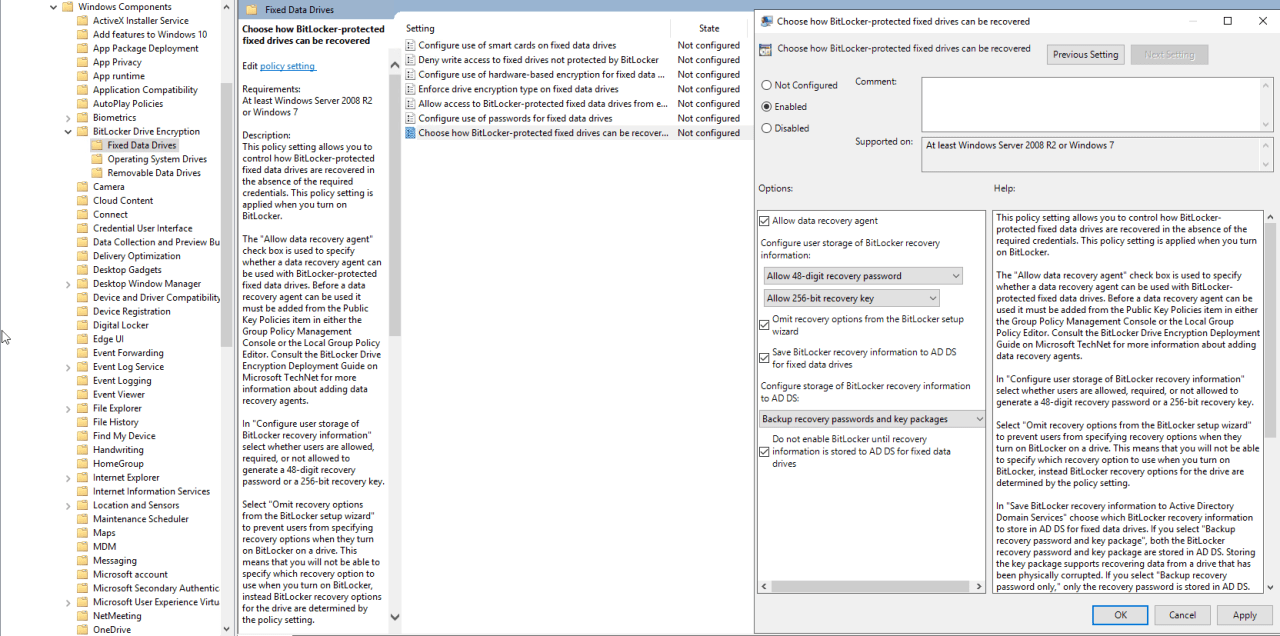
Task: Click the icon for 'Deny write access to fixed drives'
Action: (x=409, y=60)
